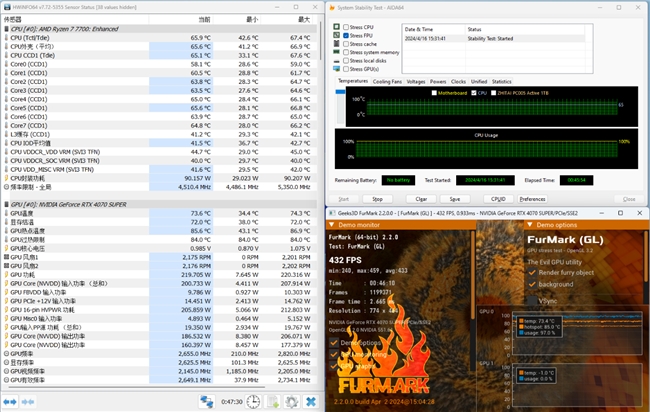Stop the AIDA64 stability test
Viewport: 650px width, 412px height.
pos(377,199)
